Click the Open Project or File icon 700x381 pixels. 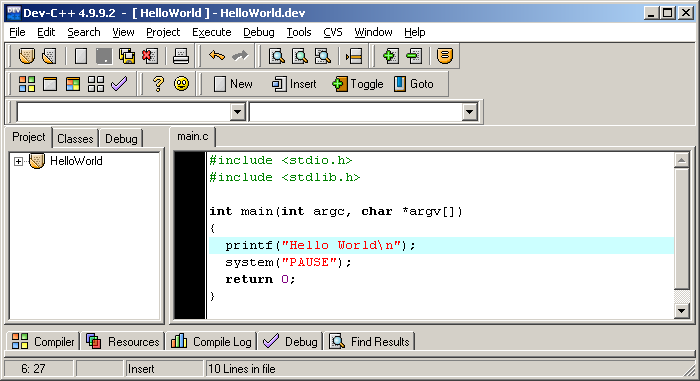49,56
